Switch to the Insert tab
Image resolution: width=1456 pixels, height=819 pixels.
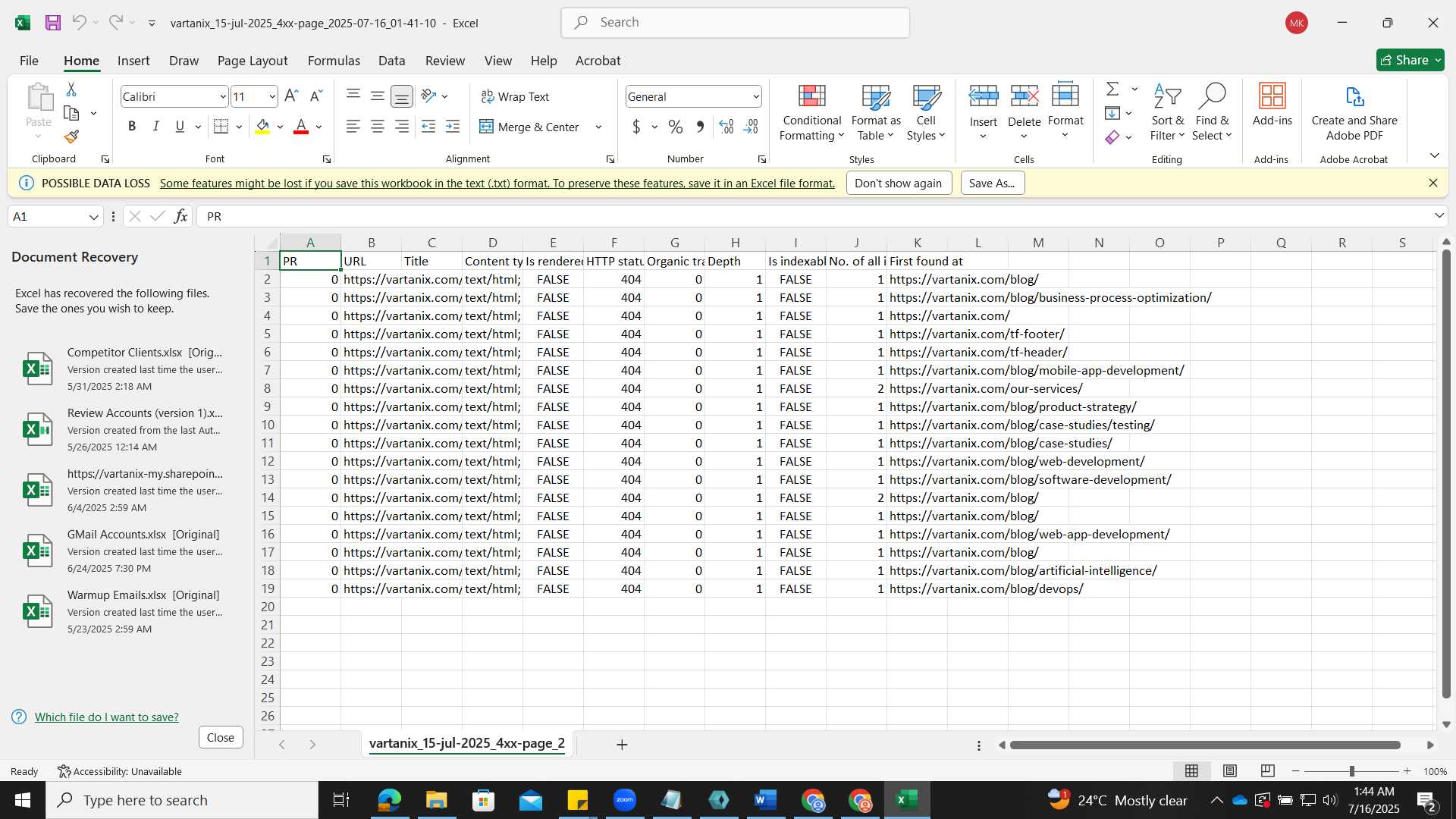pos(133,61)
